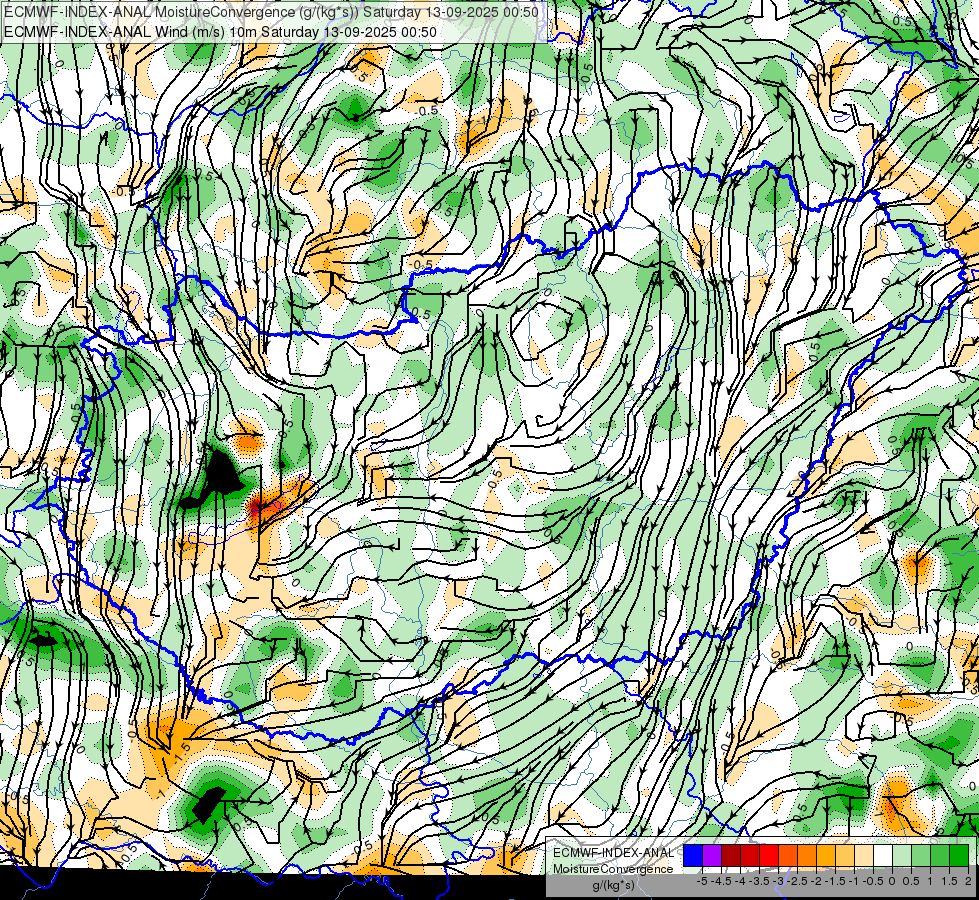The height and width of the screenshot is (900, 979).
Task: Click the purple legend swatch
Action: (x=712, y=856)
